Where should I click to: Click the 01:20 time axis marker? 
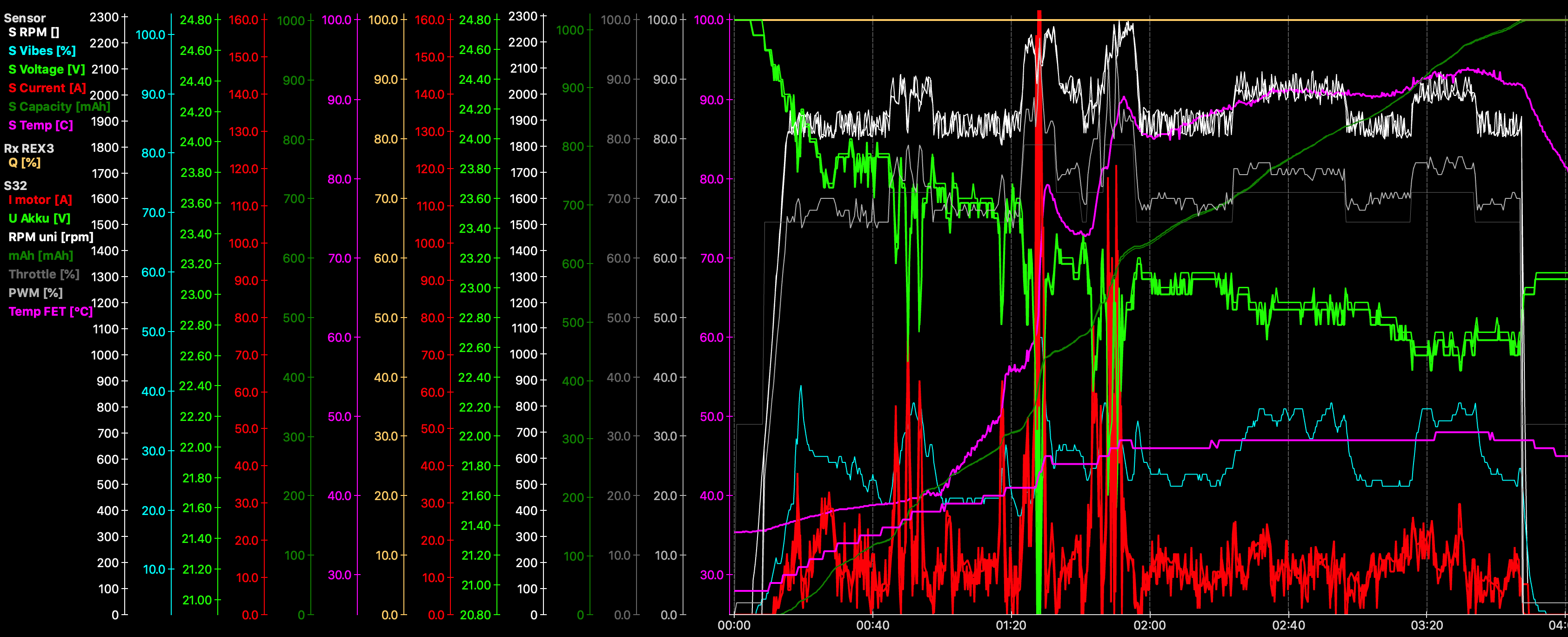tap(1011, 625)
